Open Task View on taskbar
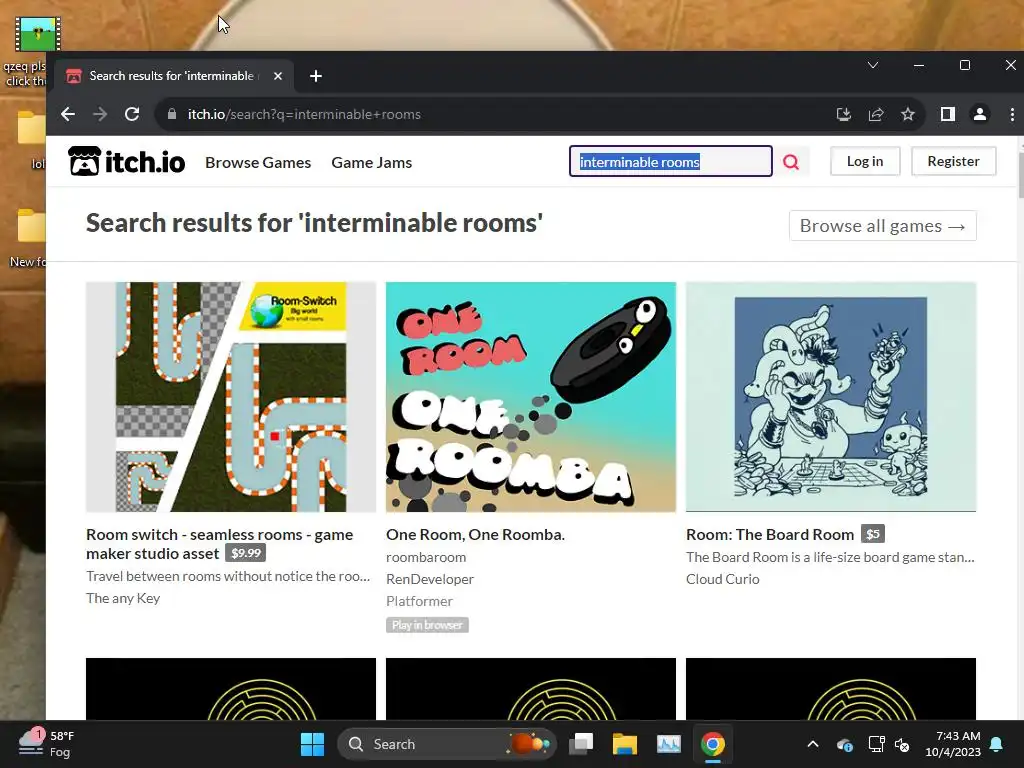The width and height of the screenshot is (1024, 768). [x=581, y=744]
